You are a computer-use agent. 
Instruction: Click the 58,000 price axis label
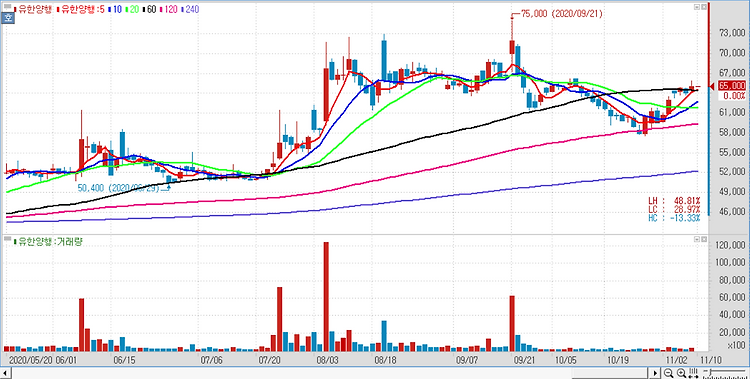coord(732,132)
